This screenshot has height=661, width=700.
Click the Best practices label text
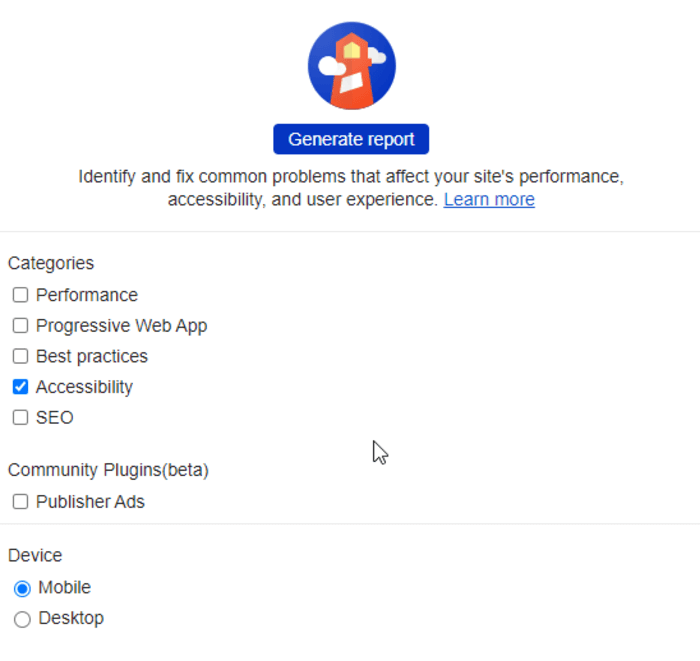pyautogui.click(x=92, y=356)
